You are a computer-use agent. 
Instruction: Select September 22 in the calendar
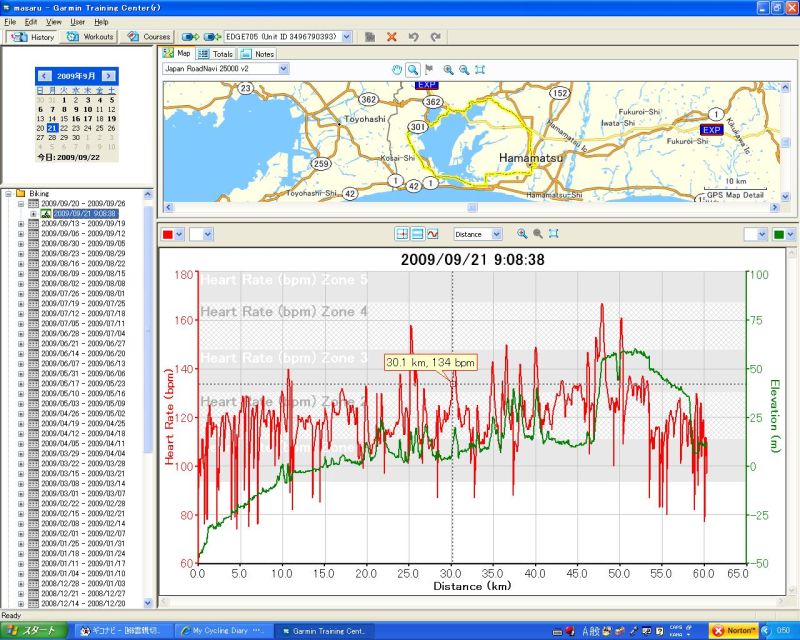coord(64,128)
